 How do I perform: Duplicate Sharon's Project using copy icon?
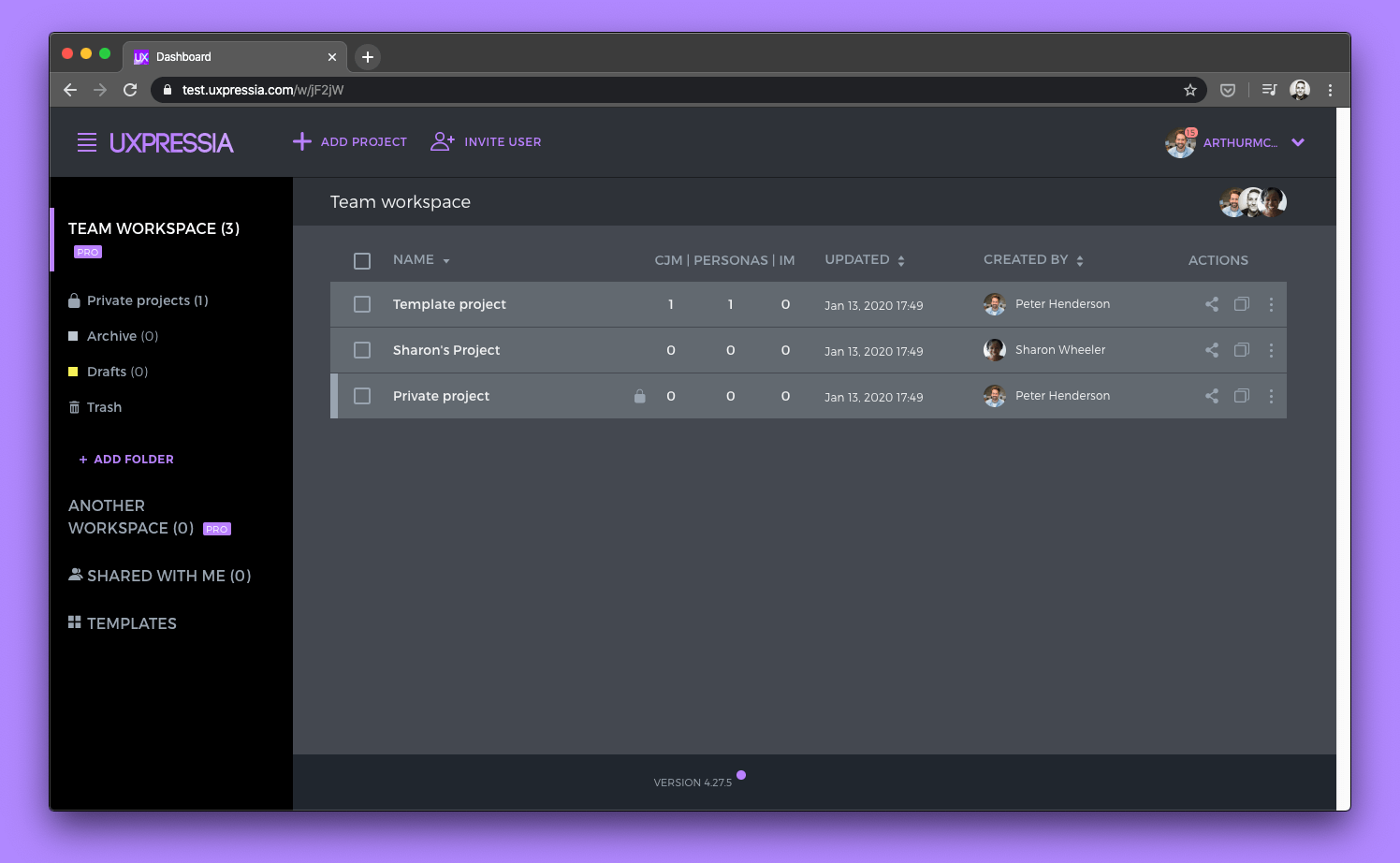pyautogui.click(x=1242, y=350)
